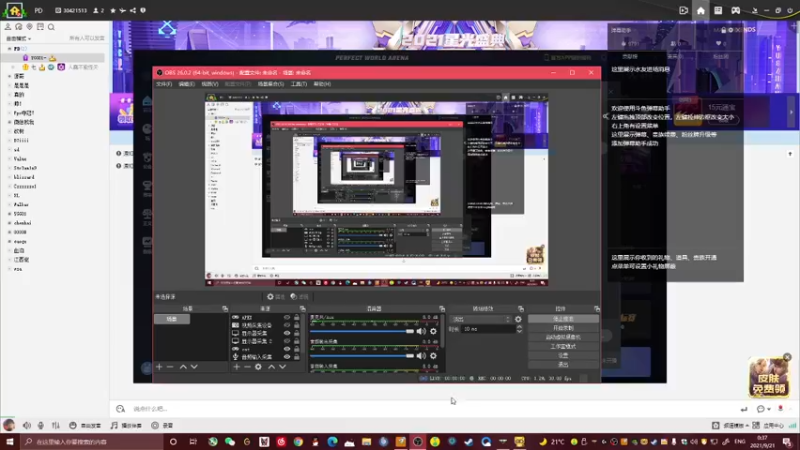This screenshot has height=450, width=800.
Task: Toggle visibility eye of the first display capture source
Action: (x=287, y=333)
